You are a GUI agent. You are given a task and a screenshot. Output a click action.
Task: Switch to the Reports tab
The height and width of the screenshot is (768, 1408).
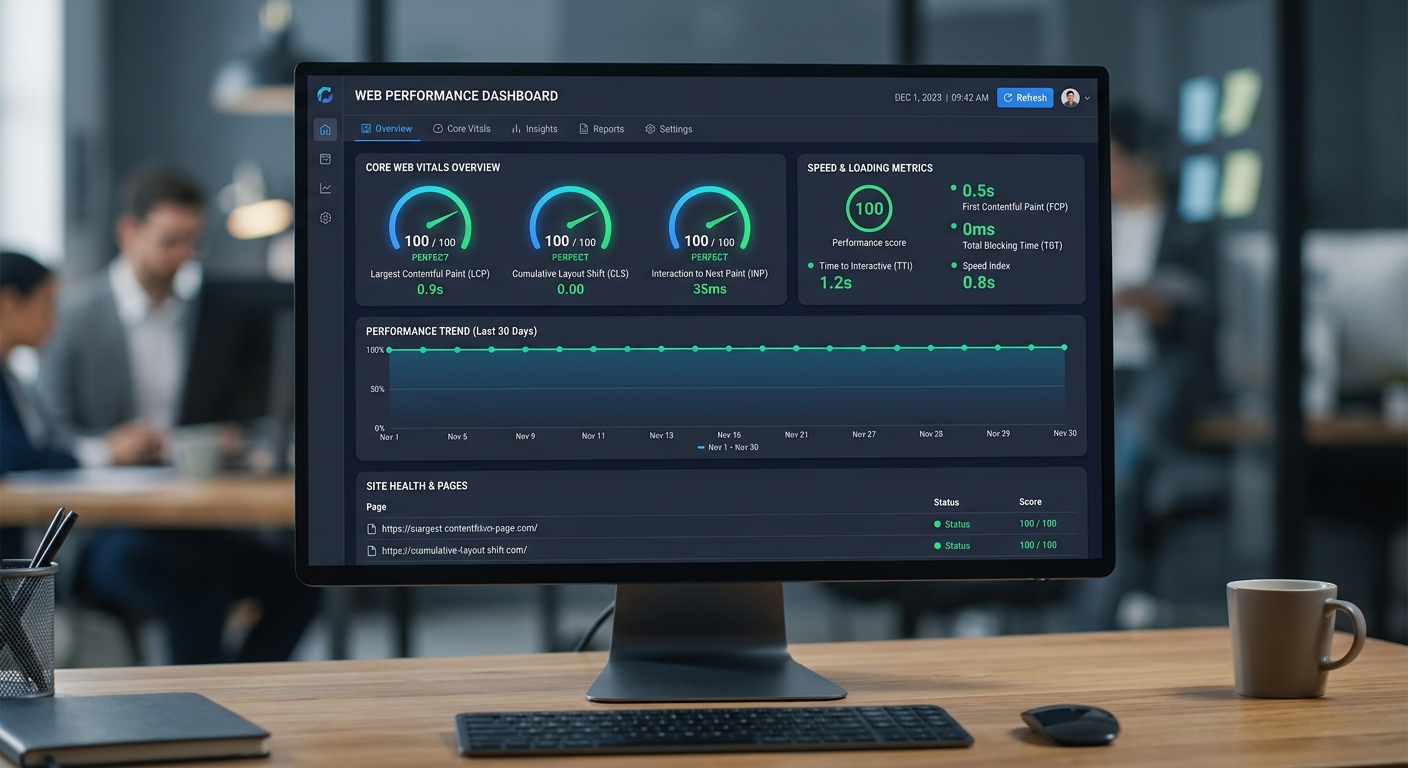point(602,129)
